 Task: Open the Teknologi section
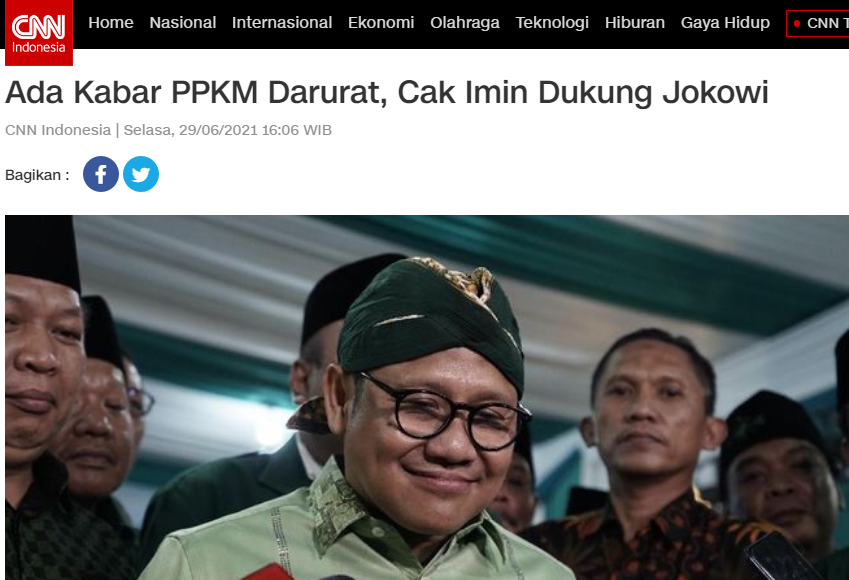coord(552,23)
